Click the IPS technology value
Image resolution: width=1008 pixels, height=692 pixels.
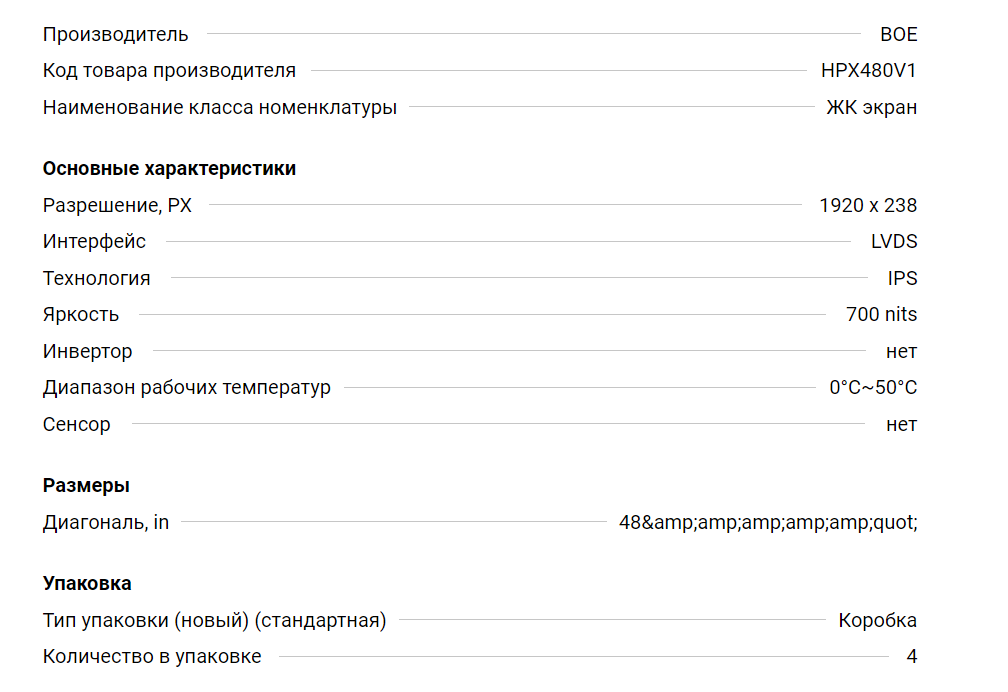(x=902, y=278)
